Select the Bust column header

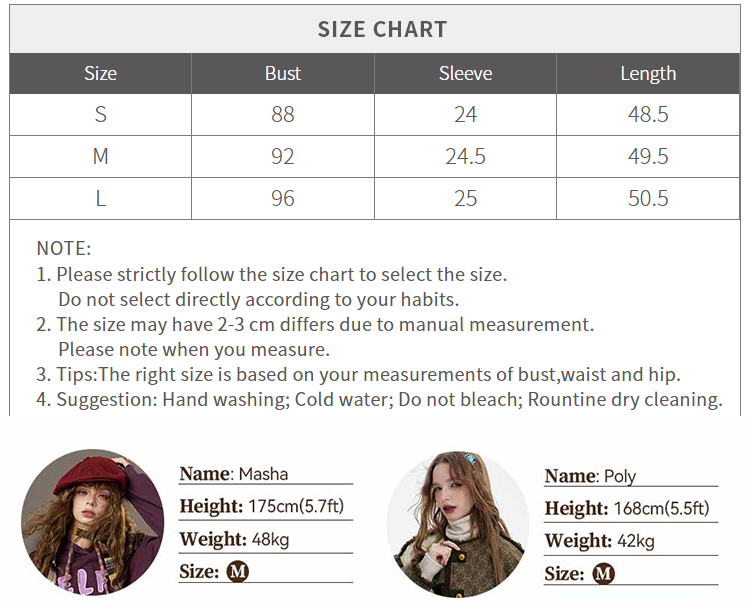pyautogui.click(x=283, y=73)
